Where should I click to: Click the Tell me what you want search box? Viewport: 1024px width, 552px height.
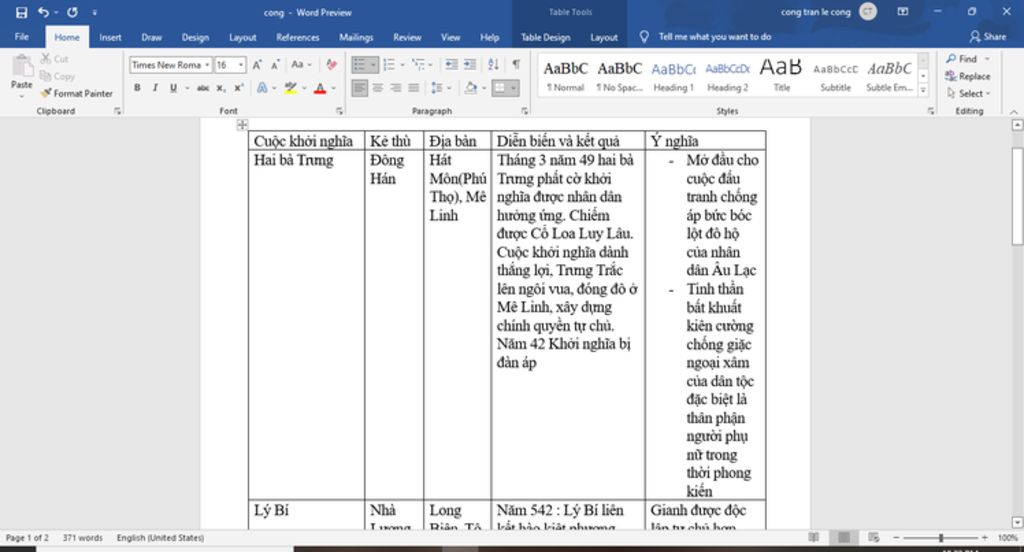[x=714, y=37]
